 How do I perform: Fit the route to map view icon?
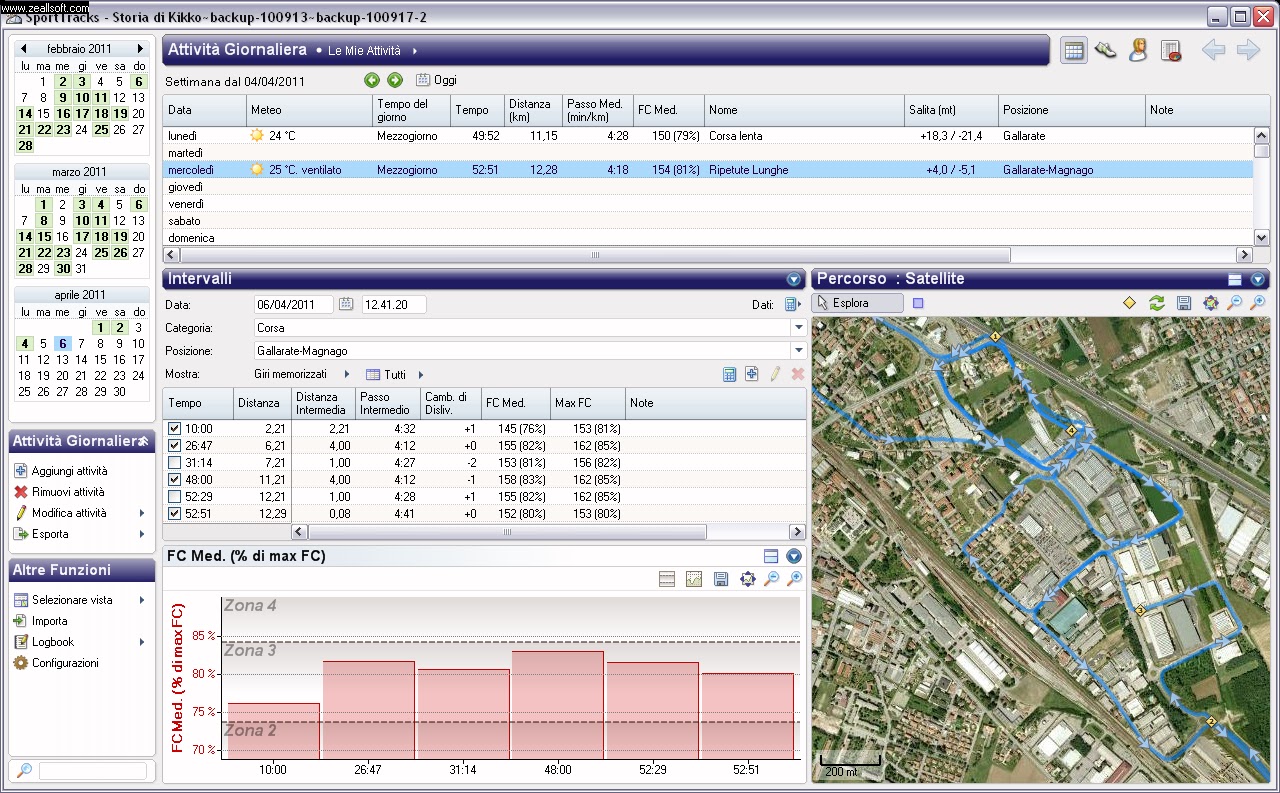pyautogui.click(x=1210, y=303)
